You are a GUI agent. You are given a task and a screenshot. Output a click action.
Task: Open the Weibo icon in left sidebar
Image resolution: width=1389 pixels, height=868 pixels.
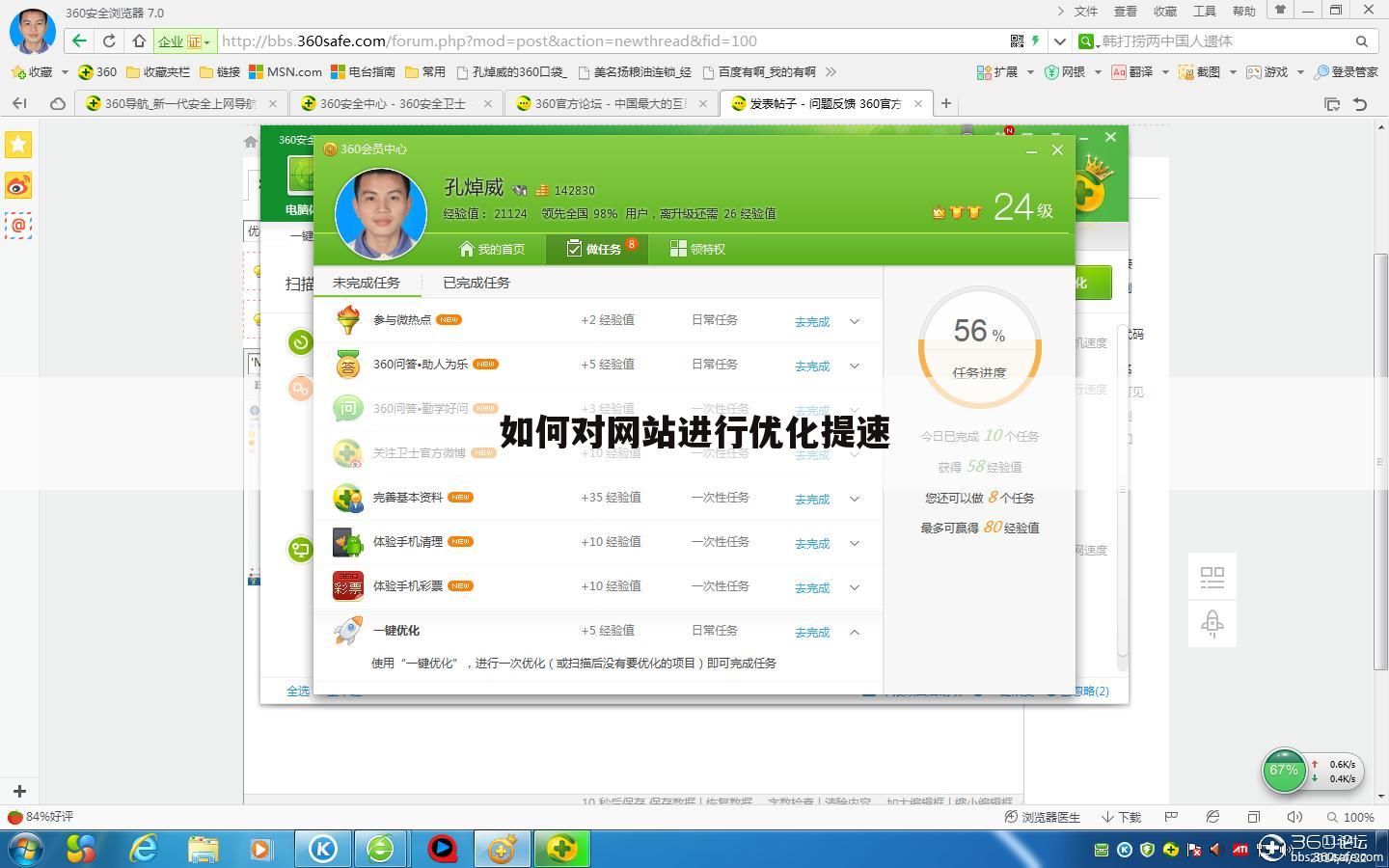[x=18, y=185]
